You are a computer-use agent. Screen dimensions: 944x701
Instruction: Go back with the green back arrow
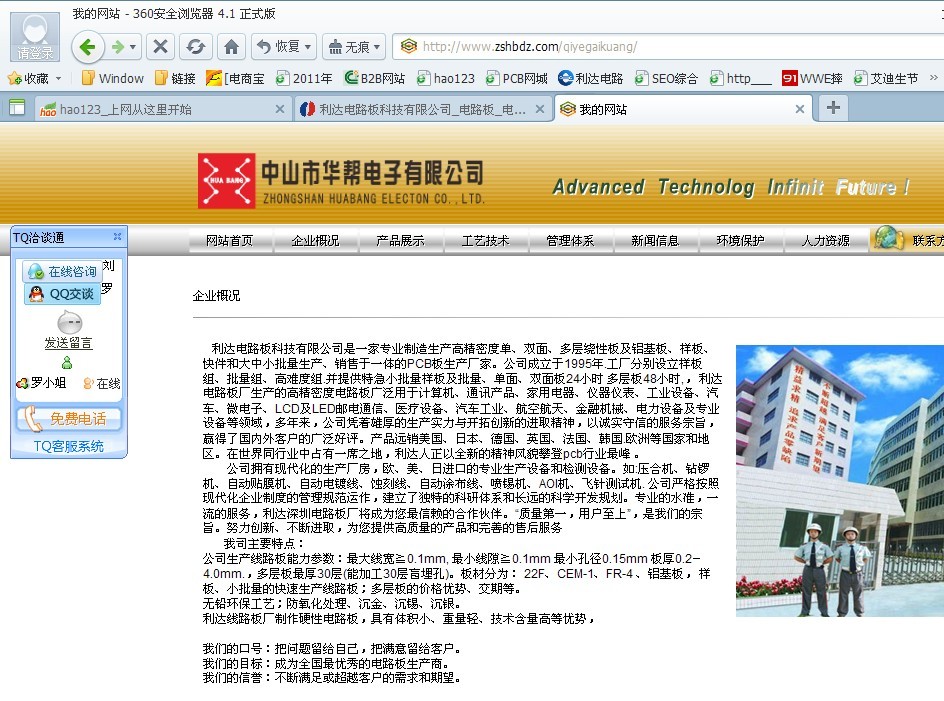(x=88, y=46)
